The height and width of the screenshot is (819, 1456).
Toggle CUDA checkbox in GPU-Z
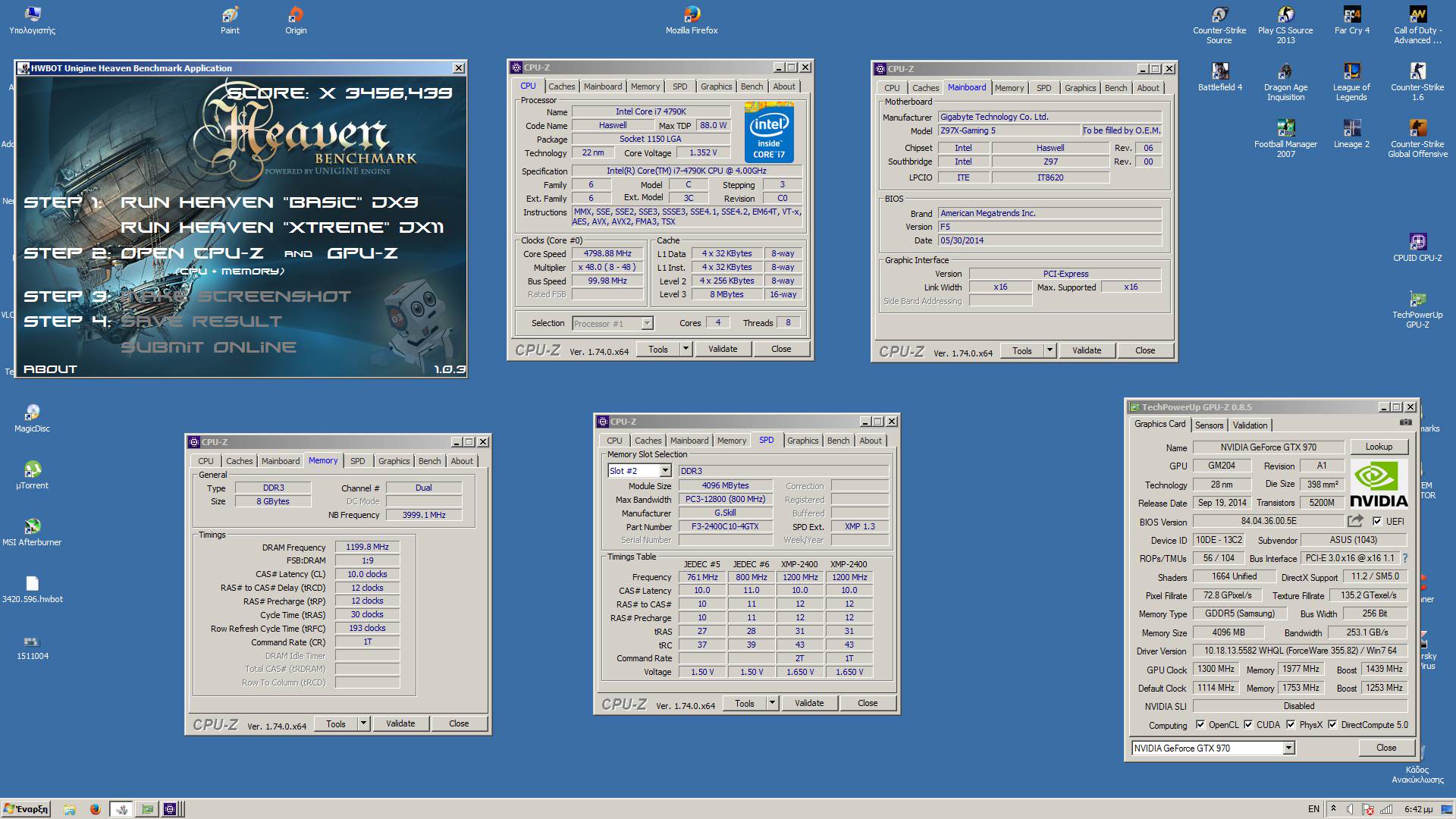[x=1247, y=724]
